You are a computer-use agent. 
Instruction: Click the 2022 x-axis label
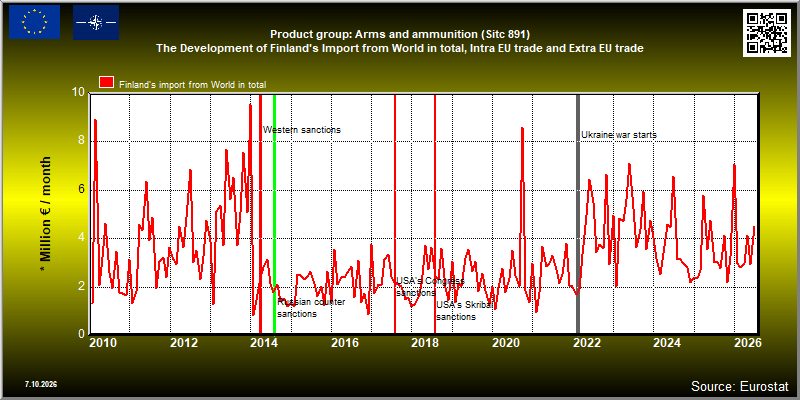[x=587, y=343]
